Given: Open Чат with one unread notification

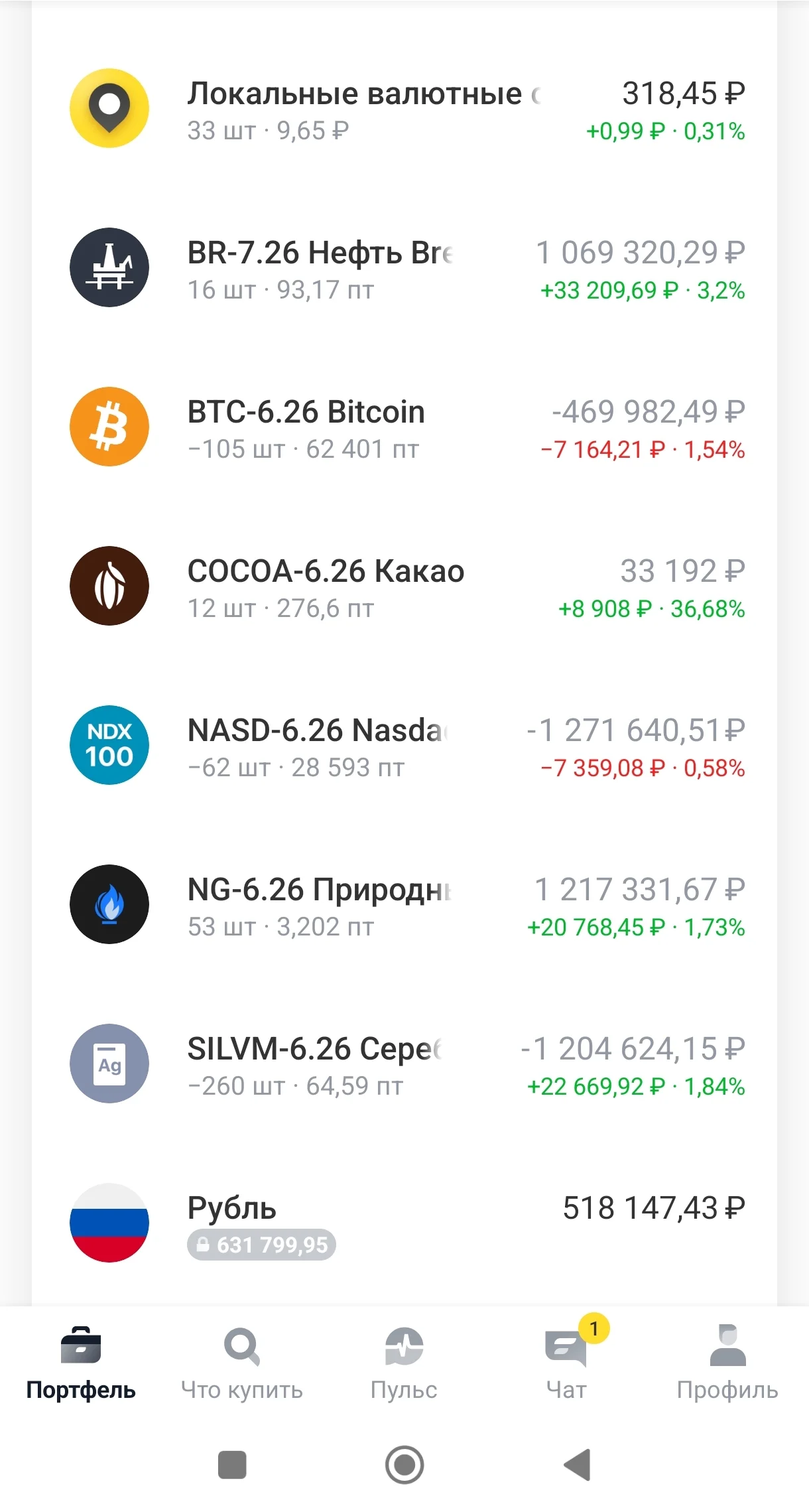Looking at the screenshot, I should tap(567, 1363).
